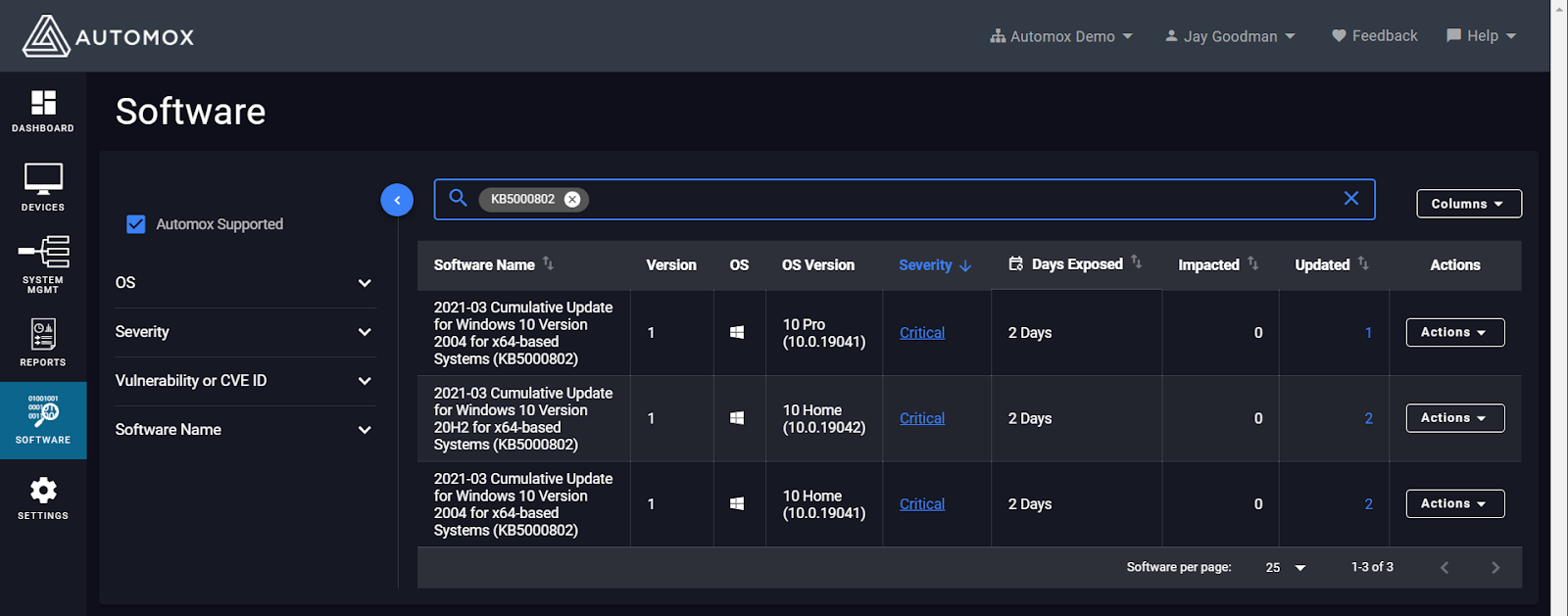1568x616 pixels.
Task: Click Feedback in the top bar
Action: point(1374,35)
